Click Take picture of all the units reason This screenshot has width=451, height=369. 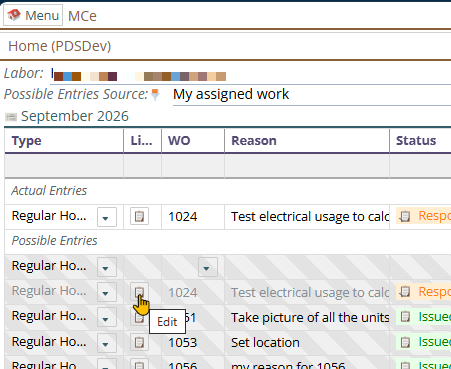pyautogui.click(x=310, y=318)
